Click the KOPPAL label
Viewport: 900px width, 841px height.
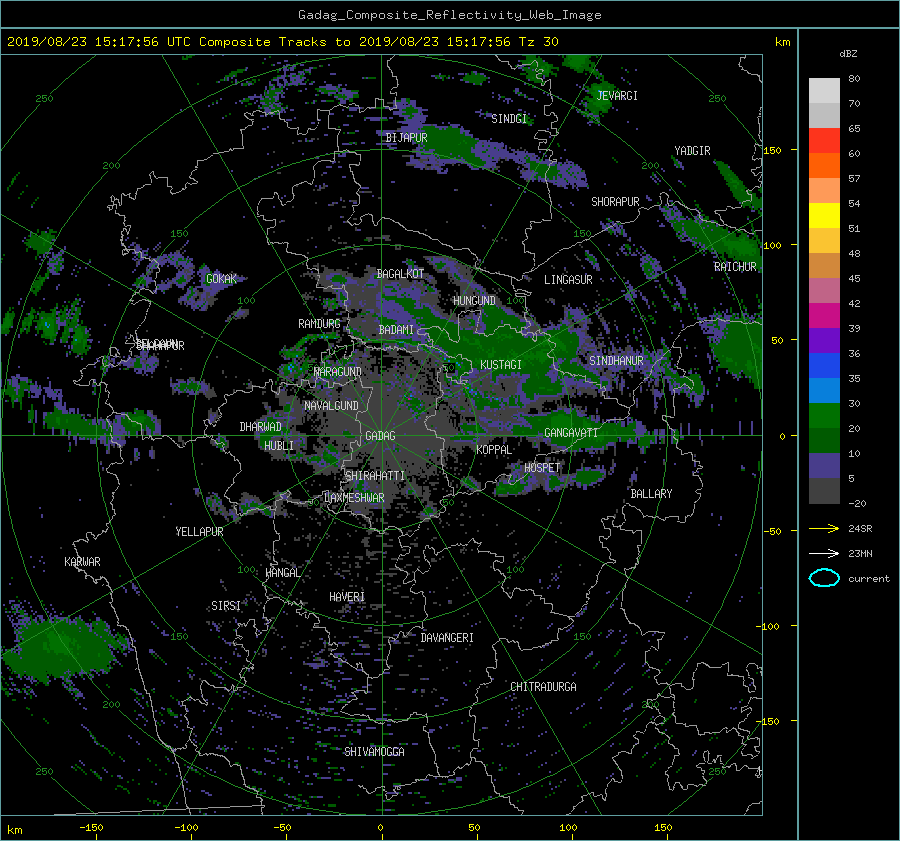[494, 450]
